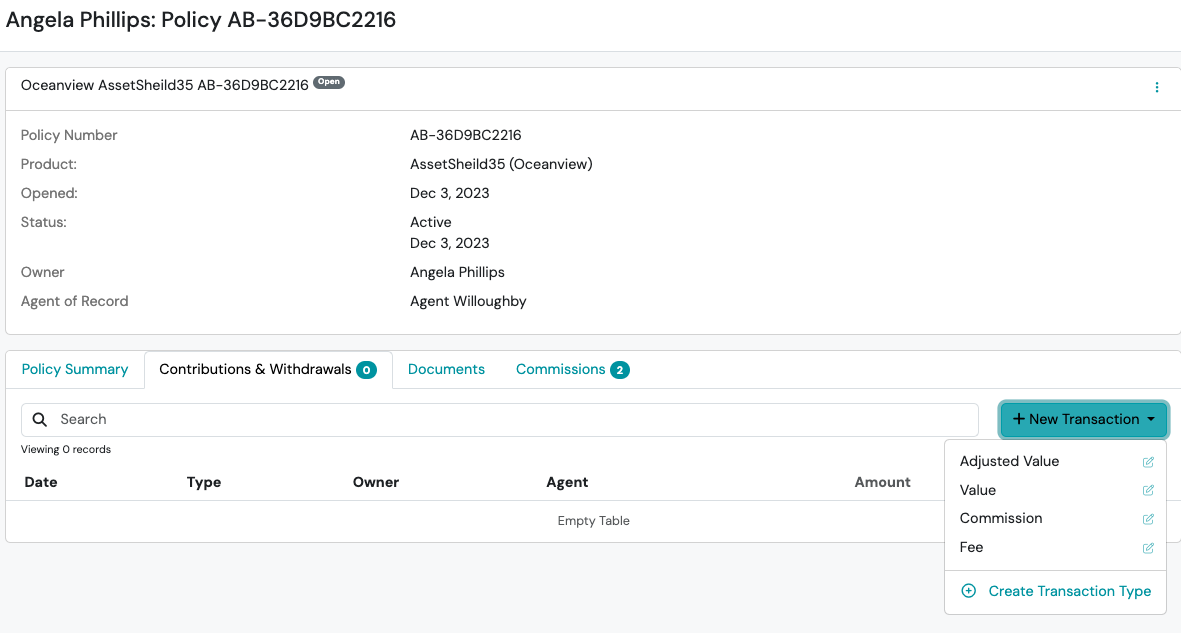Sort by the Amount column header

(x=882, y=482)
